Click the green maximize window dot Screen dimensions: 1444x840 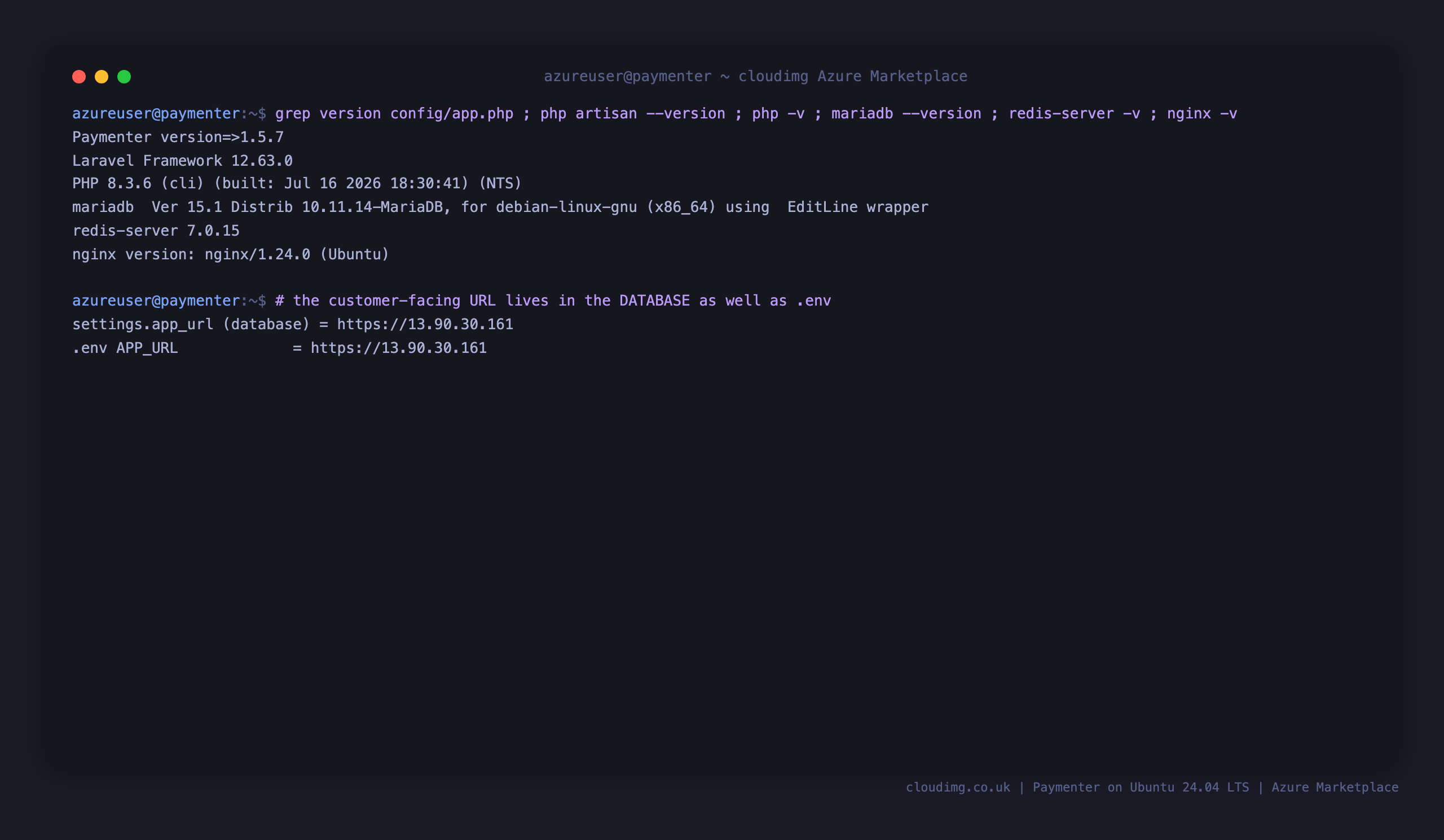coord(124,77)
